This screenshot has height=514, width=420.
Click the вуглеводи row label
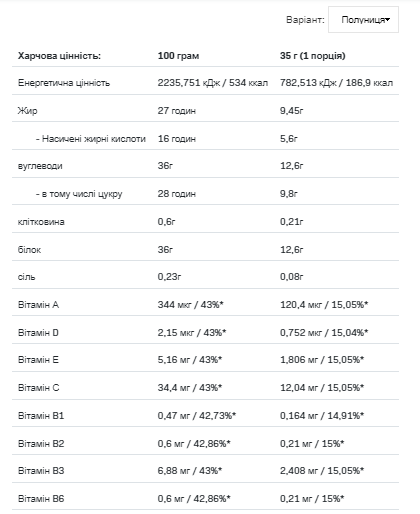[40, 166]
